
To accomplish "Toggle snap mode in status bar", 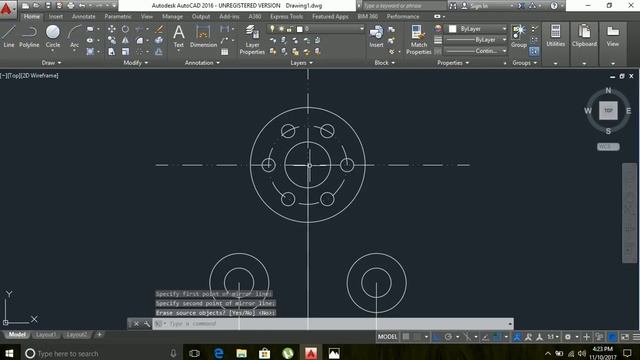I will coord(417,337).
